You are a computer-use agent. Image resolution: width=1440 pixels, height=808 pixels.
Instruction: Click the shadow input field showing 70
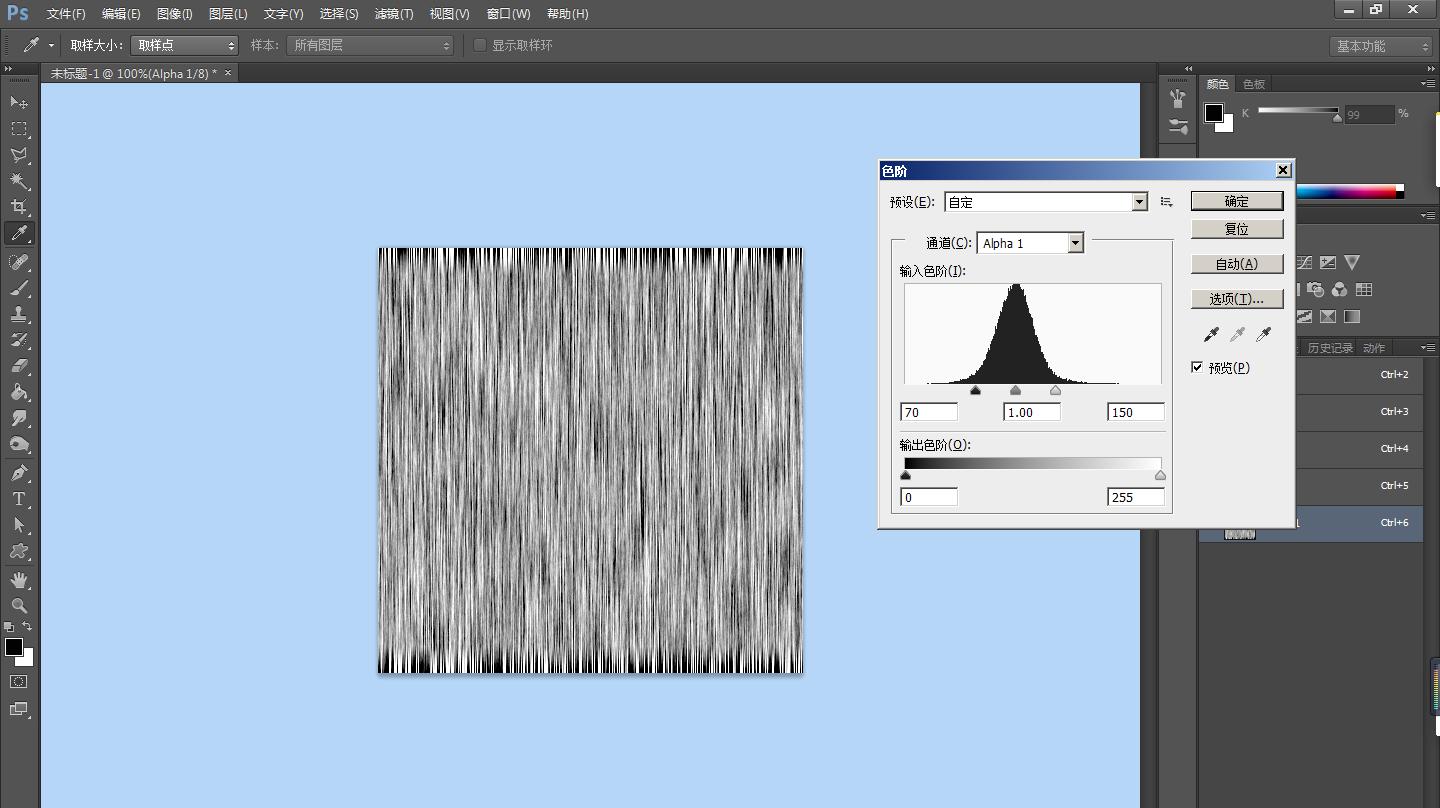point(928,412)
